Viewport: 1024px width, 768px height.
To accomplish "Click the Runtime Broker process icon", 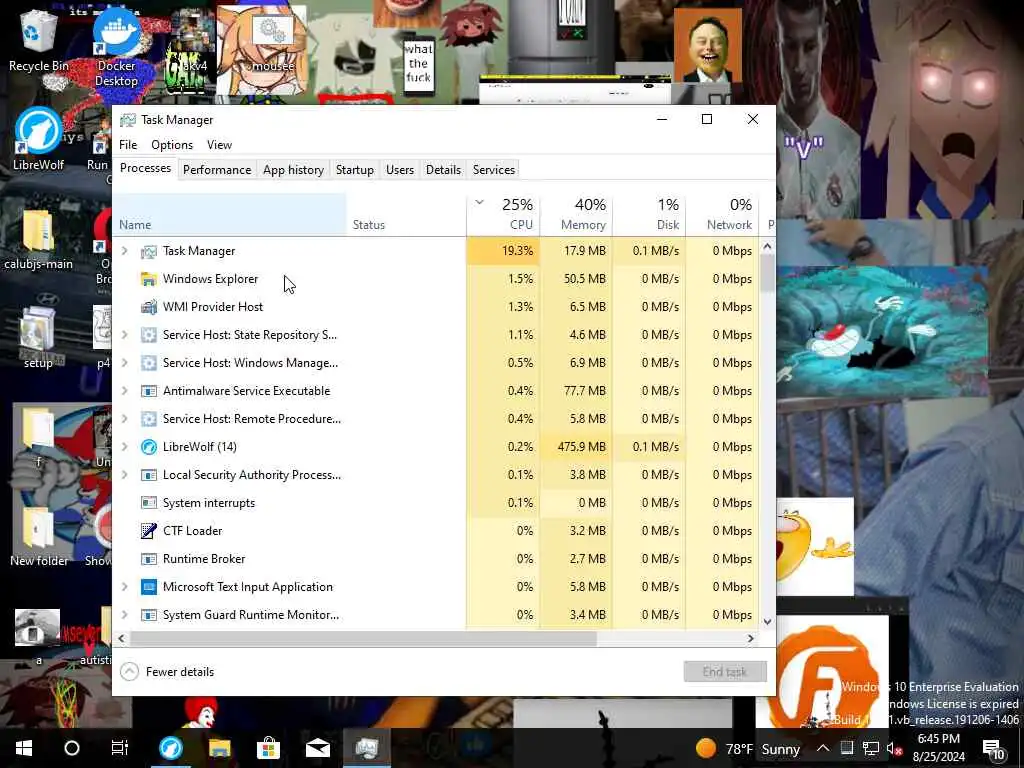I will click(149, 559).
